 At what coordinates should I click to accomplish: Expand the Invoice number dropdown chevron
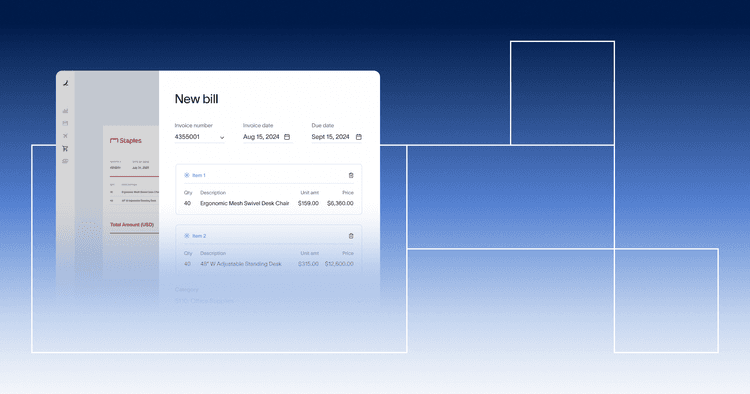point(222,138)
